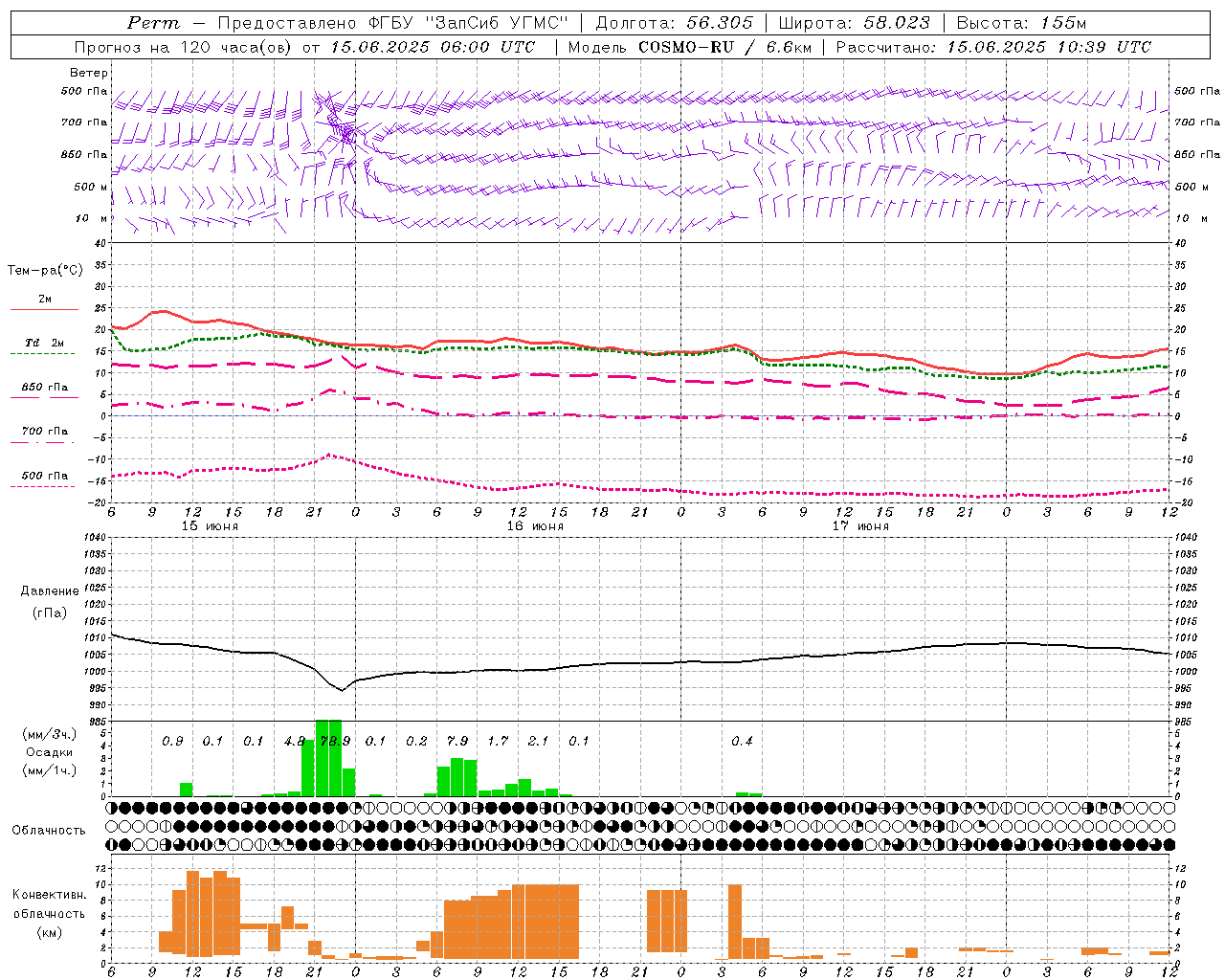The image size is (1225, 980).
Task: Select the "700 гПа" temperature legend entry
Action: pos(45,432)
